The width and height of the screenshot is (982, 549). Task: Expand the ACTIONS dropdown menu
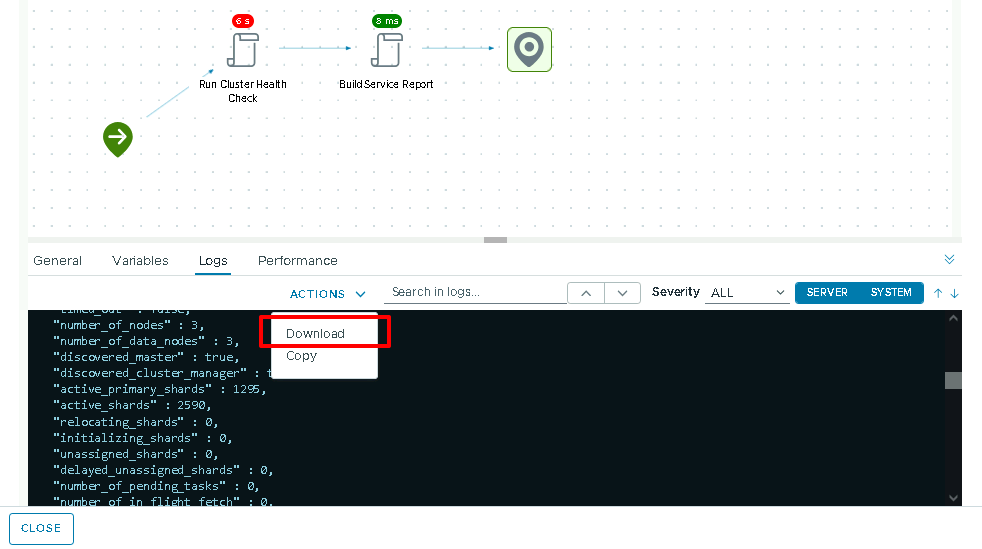click(x=328, y=294)
